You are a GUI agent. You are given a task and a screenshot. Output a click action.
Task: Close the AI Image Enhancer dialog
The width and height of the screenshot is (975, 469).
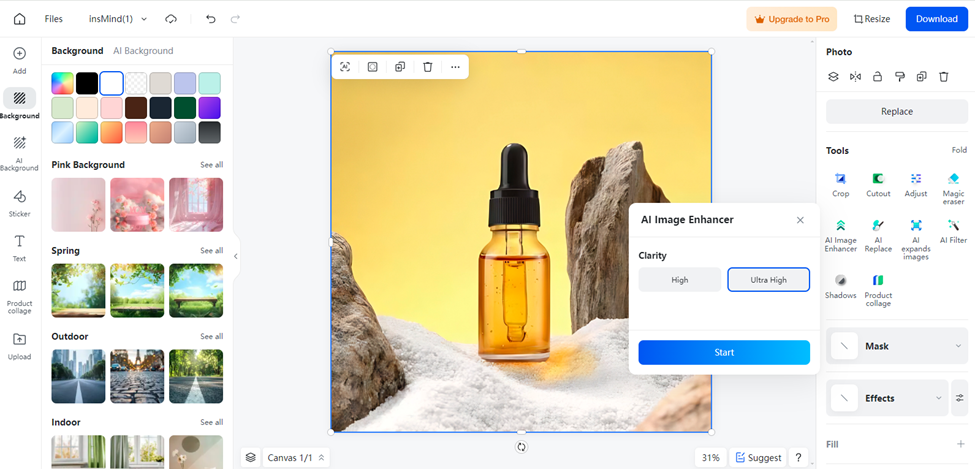coord(800,220)
